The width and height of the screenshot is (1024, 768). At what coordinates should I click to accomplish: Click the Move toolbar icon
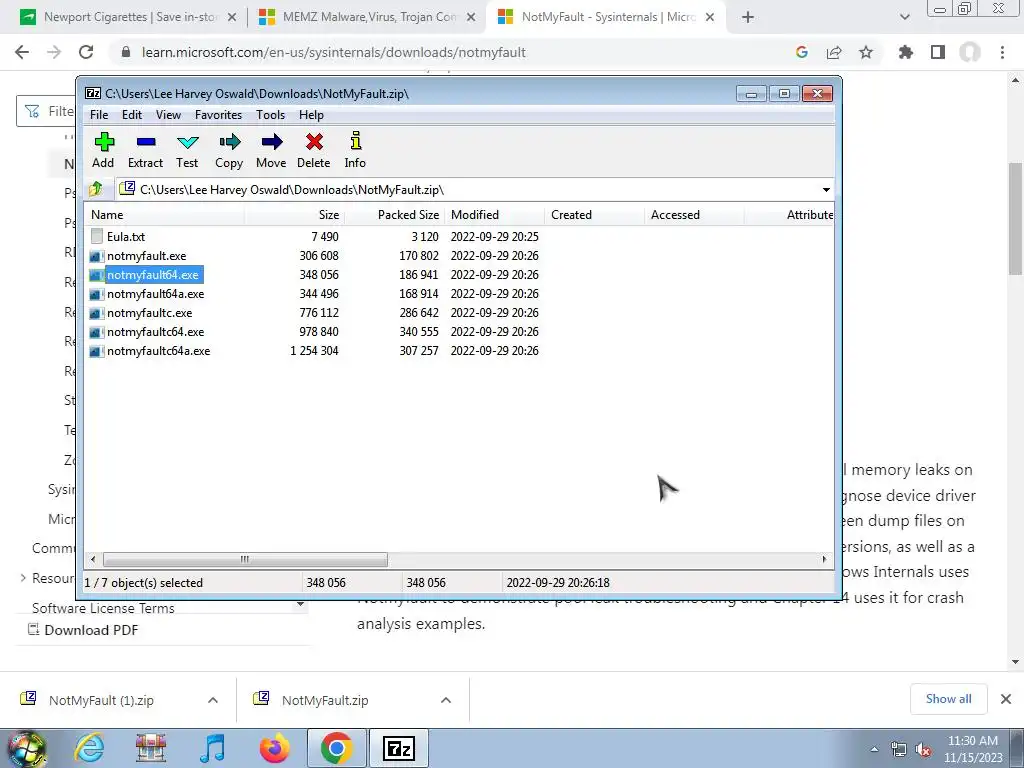(271, 150)
